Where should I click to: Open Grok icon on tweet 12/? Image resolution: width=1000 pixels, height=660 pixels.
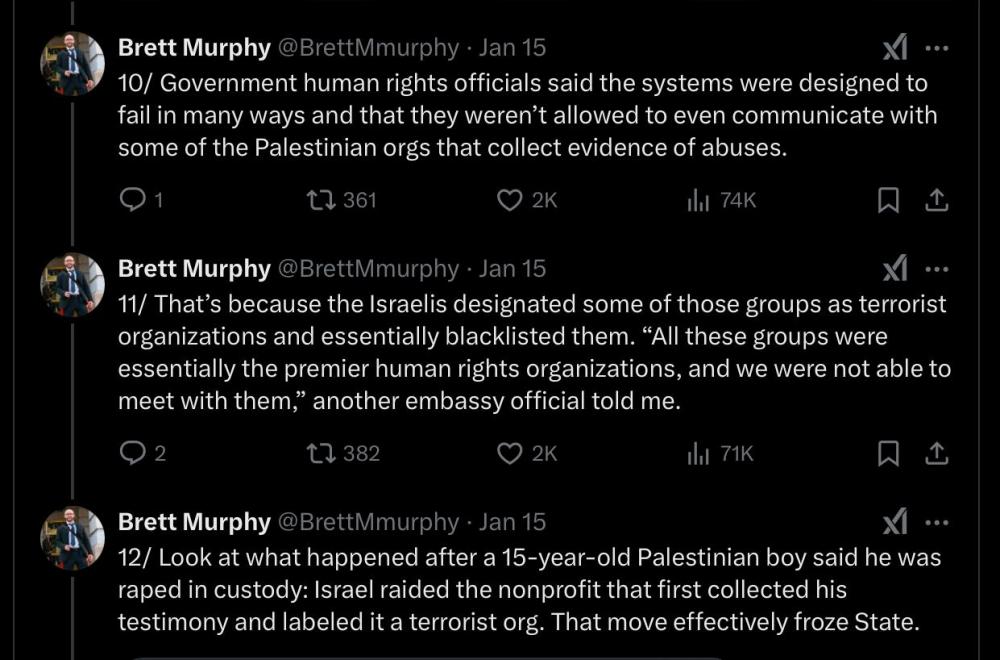pos(895,522)
